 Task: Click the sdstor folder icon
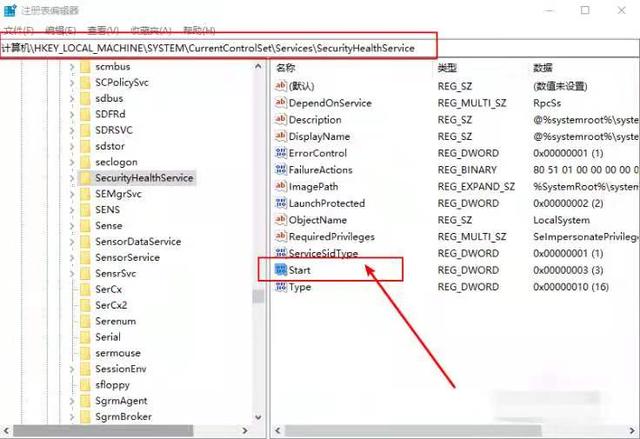tap(85, 146)
